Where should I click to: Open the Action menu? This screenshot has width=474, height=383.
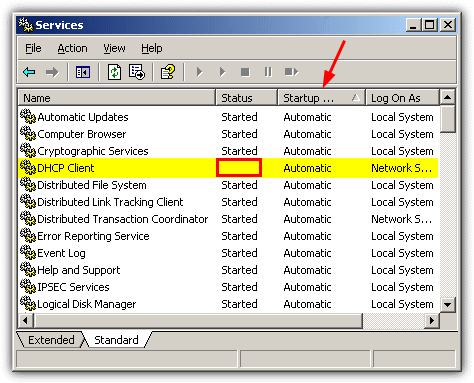(x=72, y=49)
